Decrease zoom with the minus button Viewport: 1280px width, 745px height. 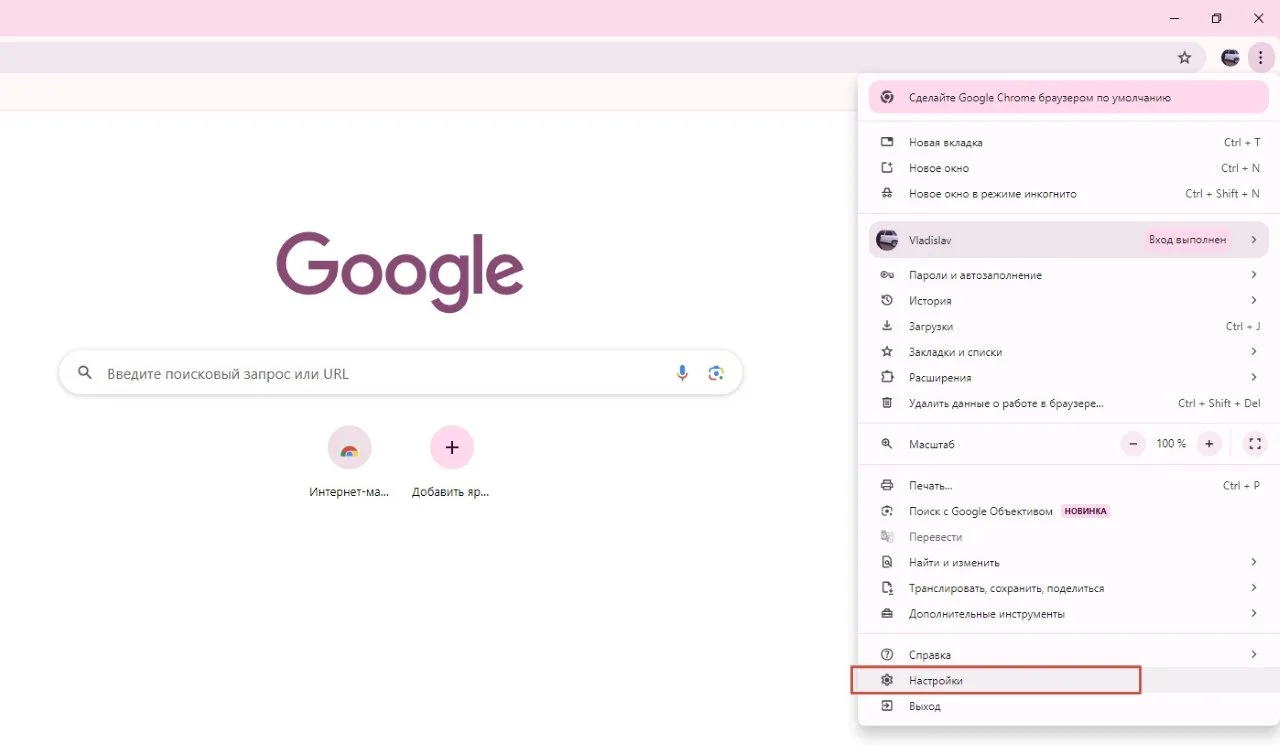click(1133, 444)
